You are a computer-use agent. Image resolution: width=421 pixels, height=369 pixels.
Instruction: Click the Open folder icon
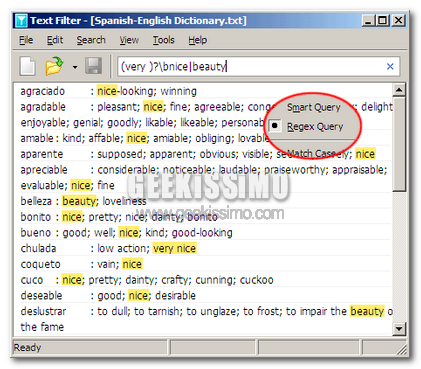pos(54,66)
